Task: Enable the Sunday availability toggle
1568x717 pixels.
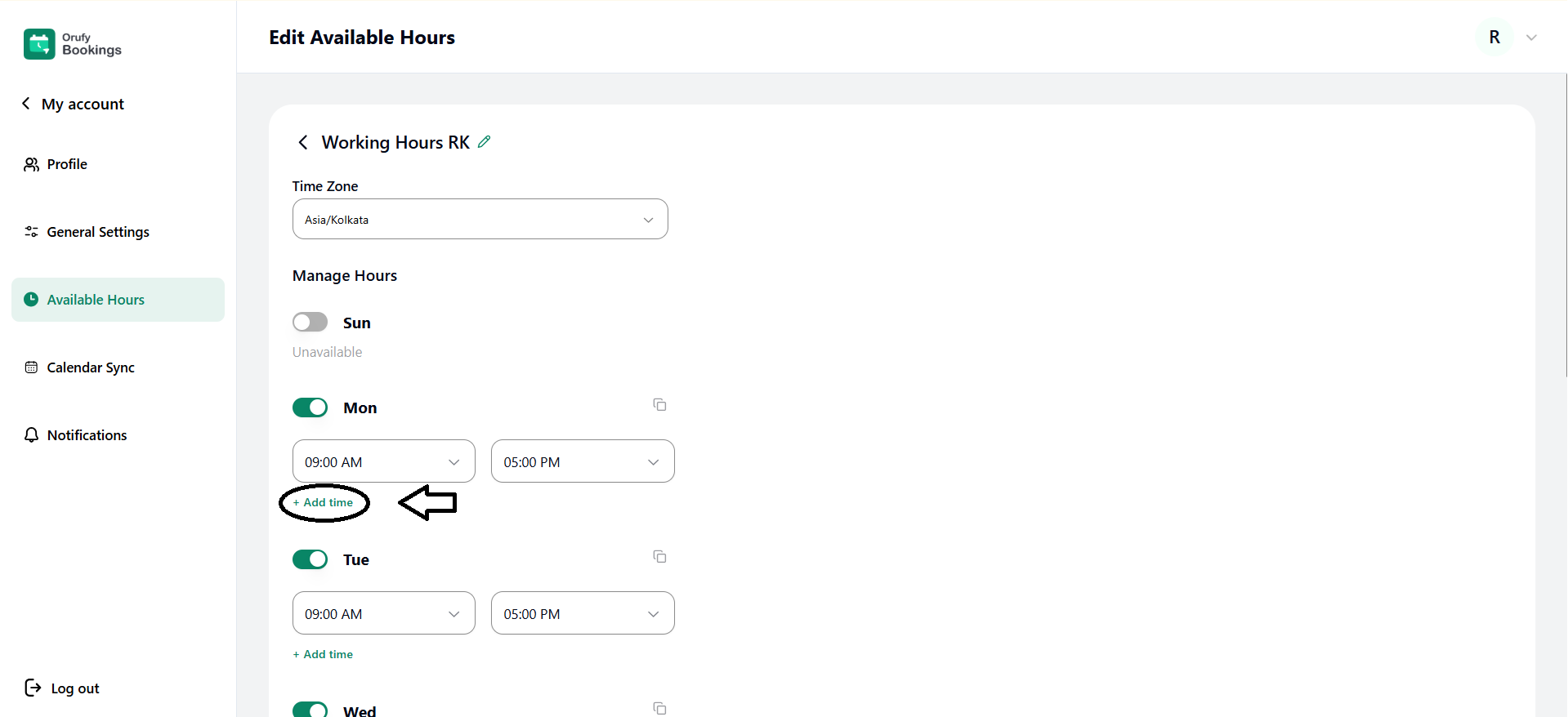Action: click(x=310, y=323)
